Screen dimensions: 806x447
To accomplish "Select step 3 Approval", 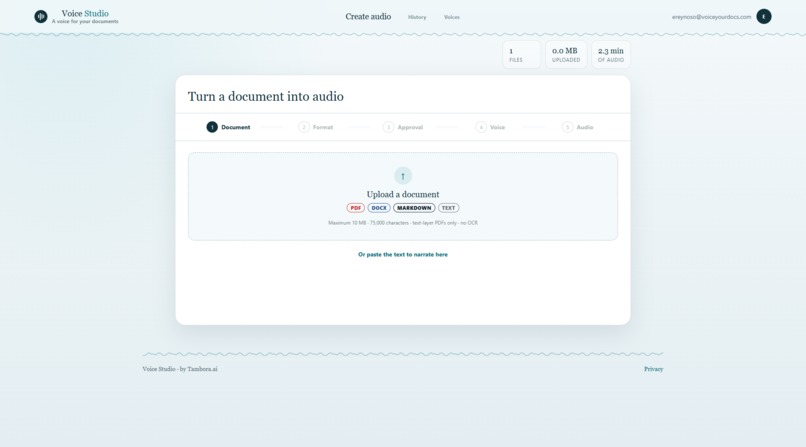I will coord(403,127).
